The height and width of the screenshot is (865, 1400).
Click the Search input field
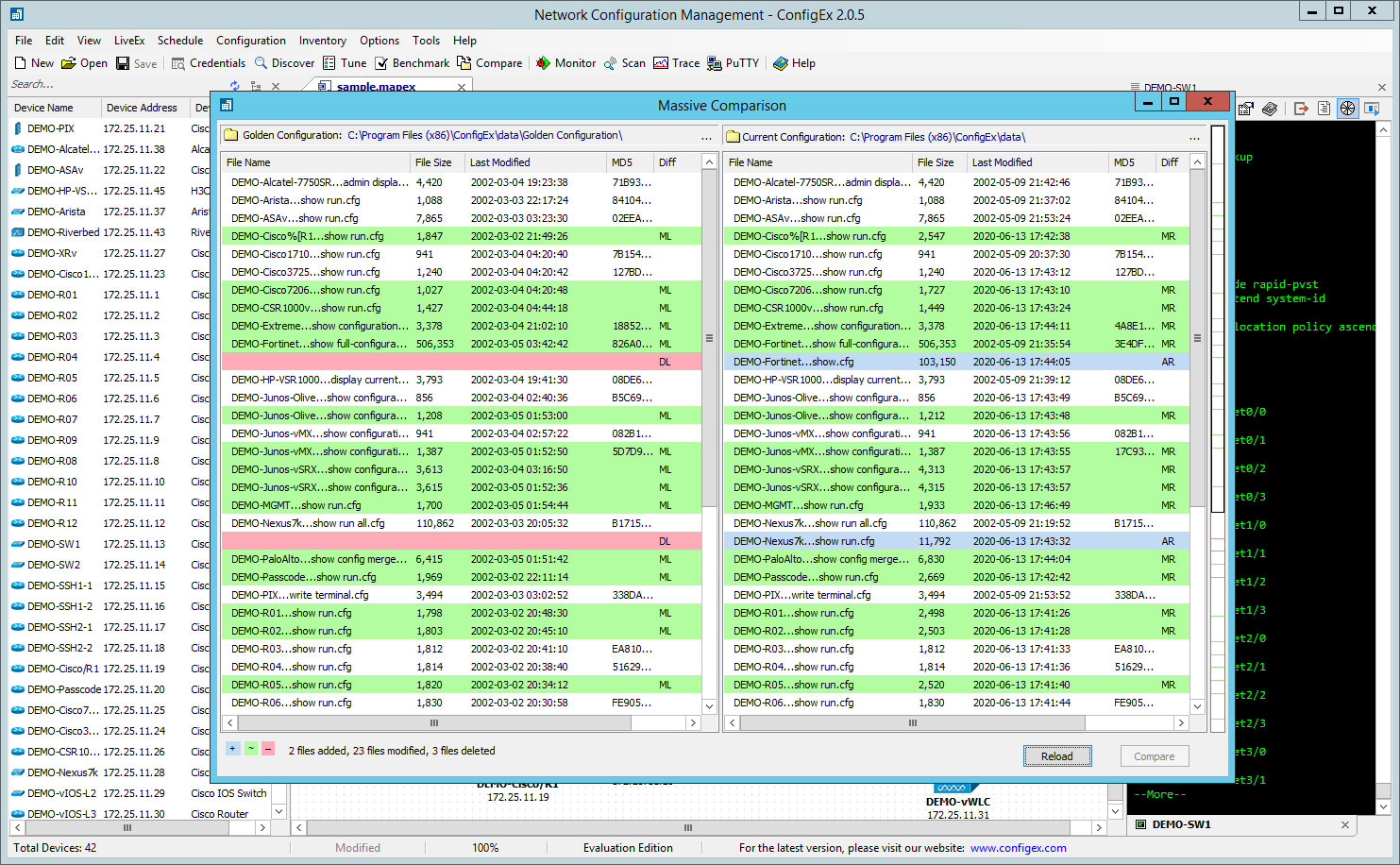[113, 85]
